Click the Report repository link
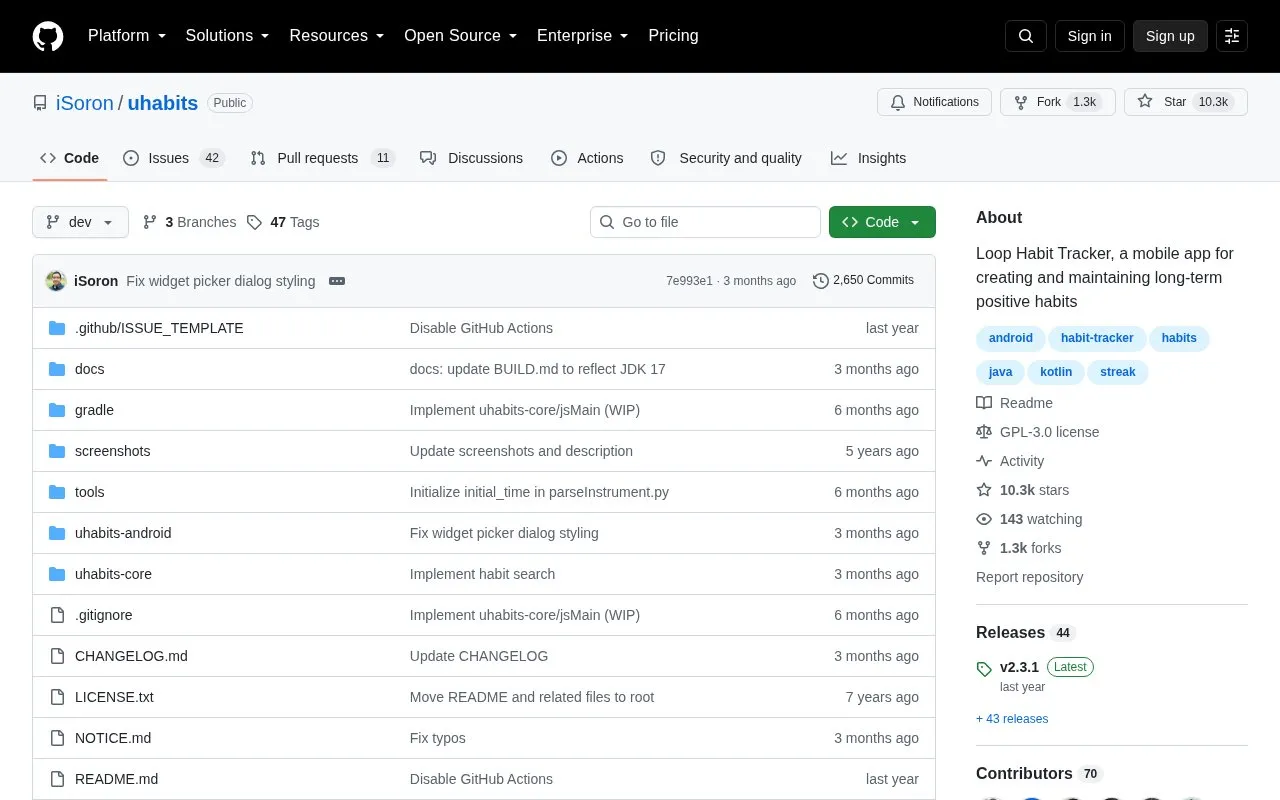 tap(1029, 577)
